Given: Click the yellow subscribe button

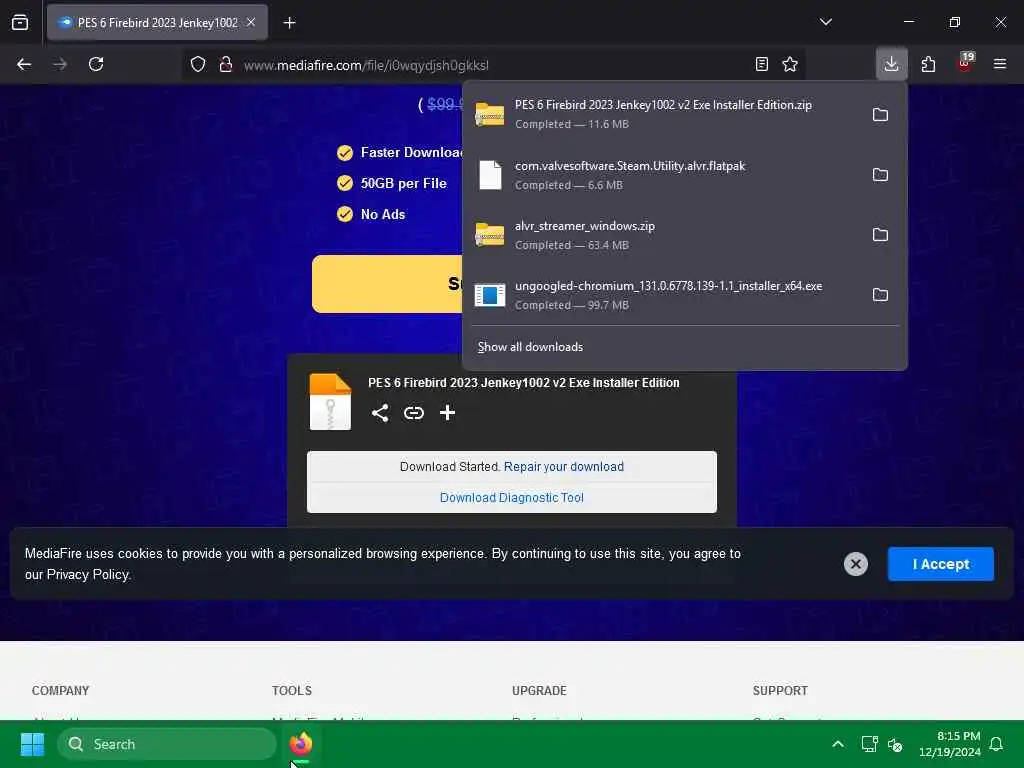Looking at the screenshot, I should pyautogui.click(x=387, y=283).
